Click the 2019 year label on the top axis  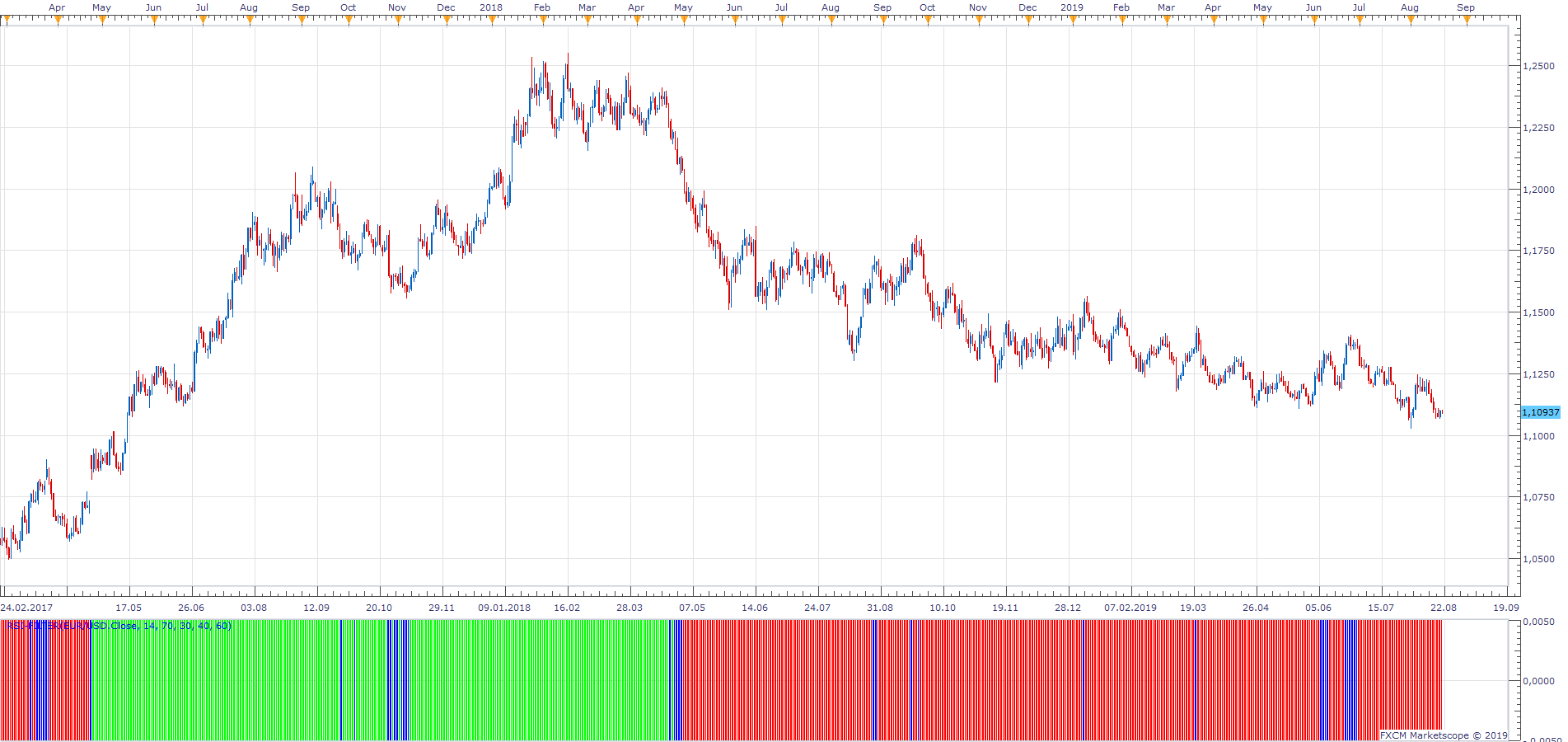[1072, 7]
